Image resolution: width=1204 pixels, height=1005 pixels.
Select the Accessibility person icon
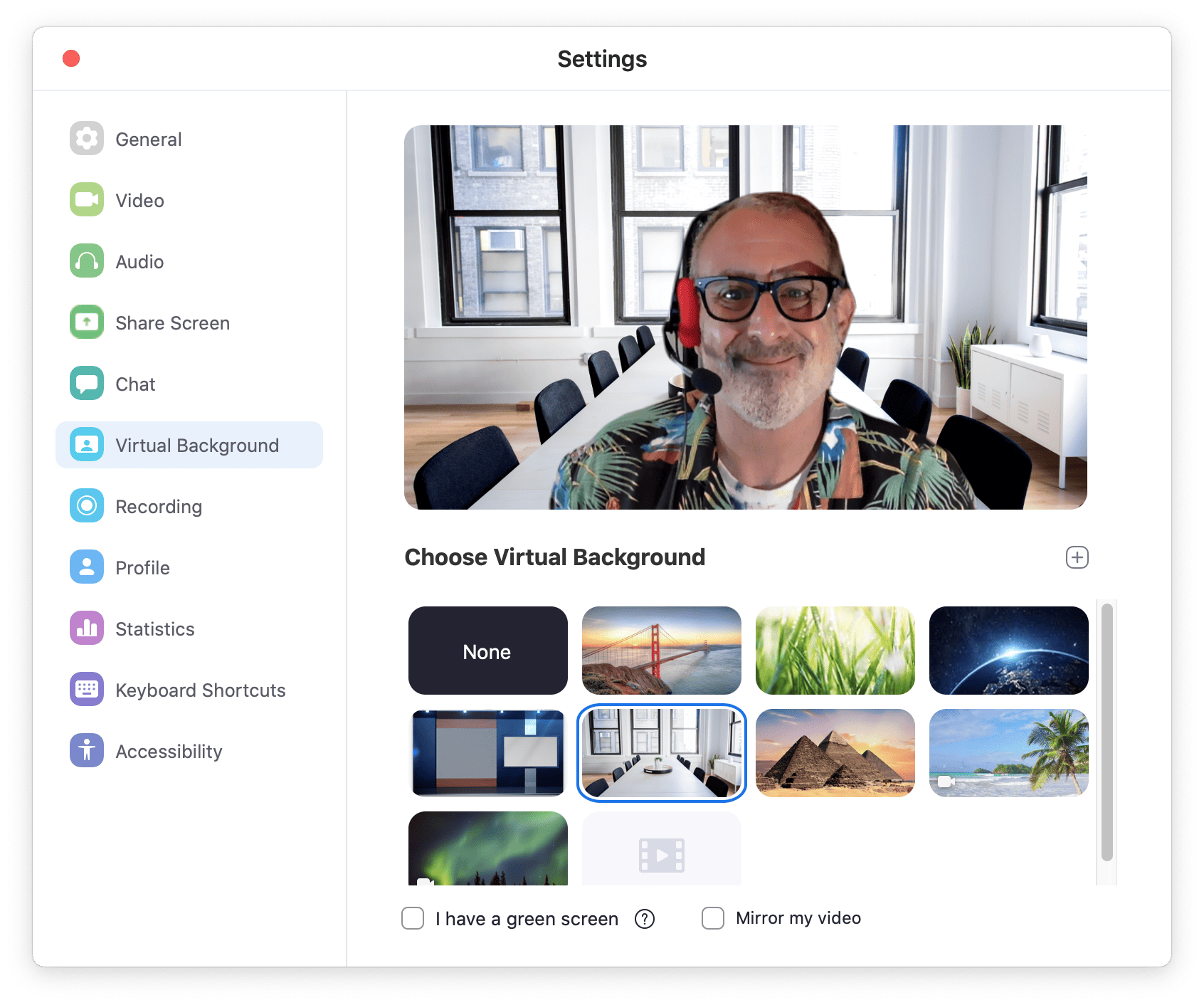[87, 750]
